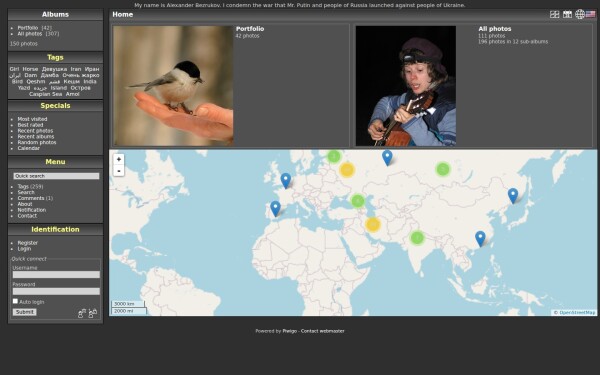
Task: Focus the Username input field
Action: 56,274
